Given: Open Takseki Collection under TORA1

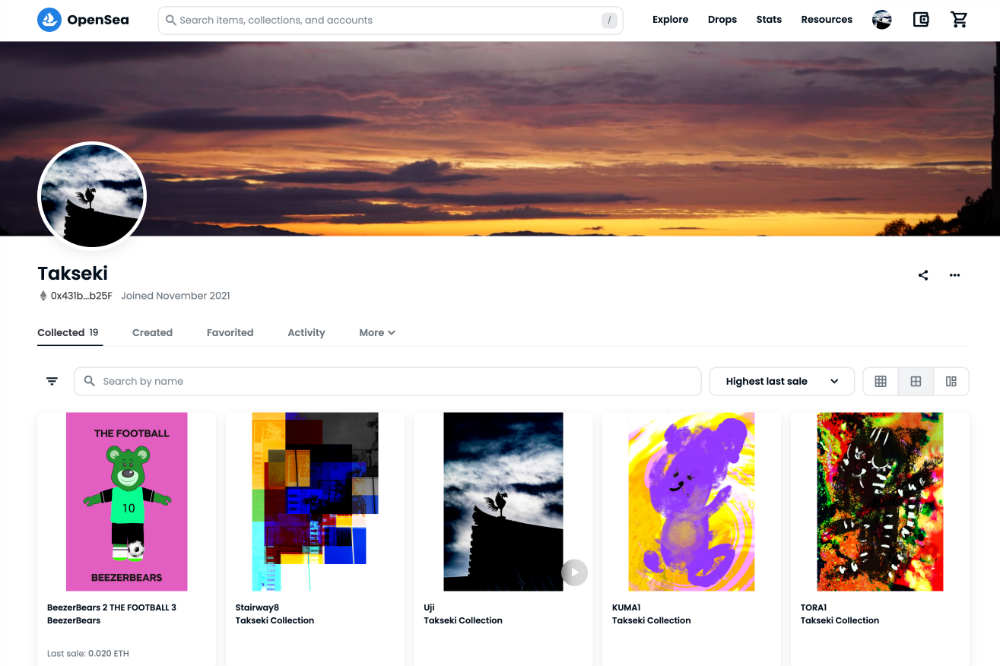Looking at the screenshot, I should [x=839, y=620].
